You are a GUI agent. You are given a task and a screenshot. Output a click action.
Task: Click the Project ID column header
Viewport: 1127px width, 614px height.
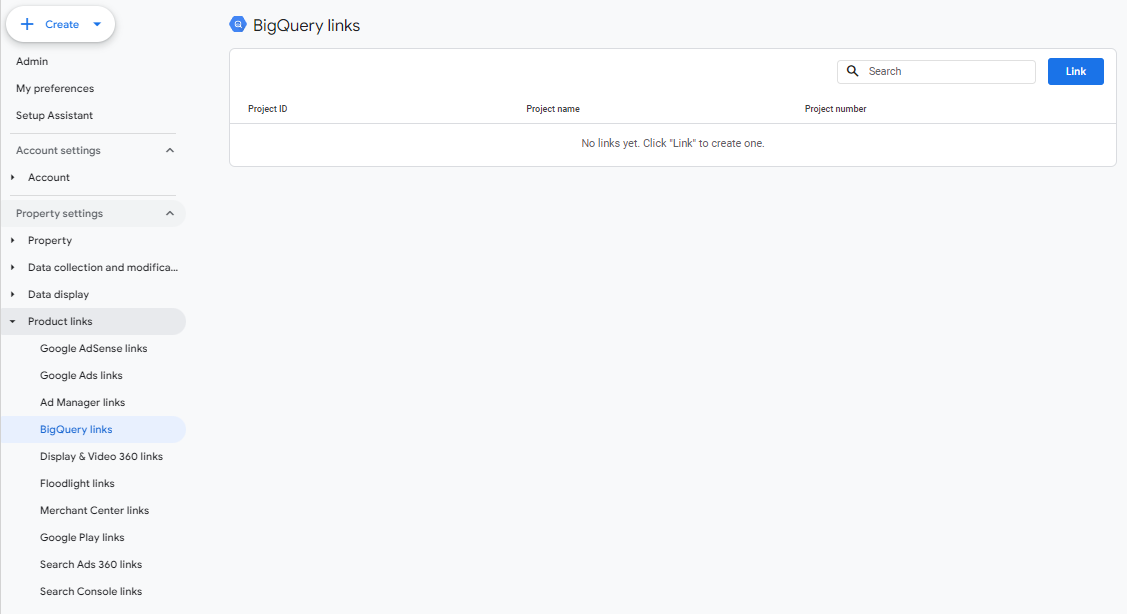click(x=267, y=109)
